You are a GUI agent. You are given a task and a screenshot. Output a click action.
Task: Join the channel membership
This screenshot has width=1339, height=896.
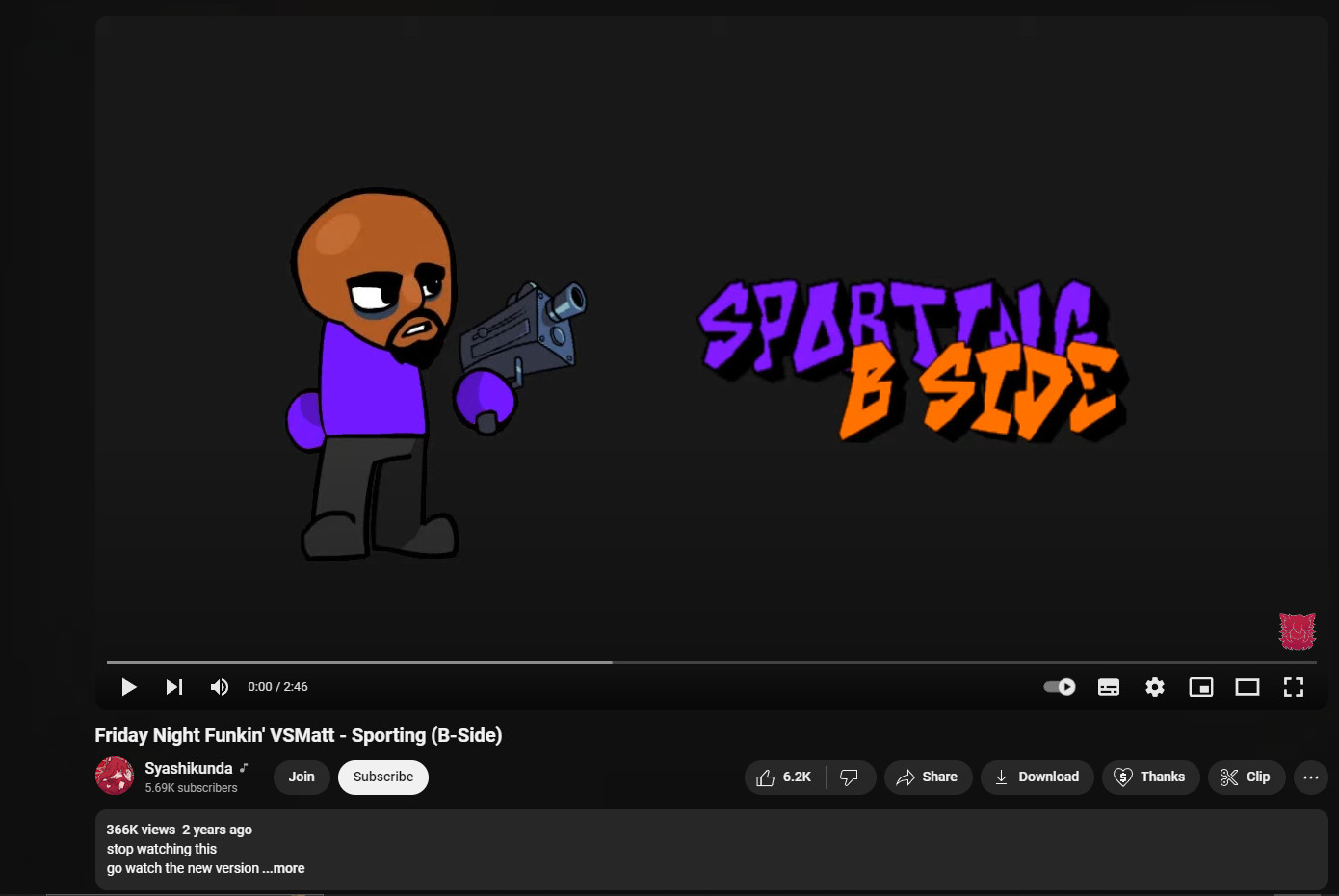(x=302, y=777)
